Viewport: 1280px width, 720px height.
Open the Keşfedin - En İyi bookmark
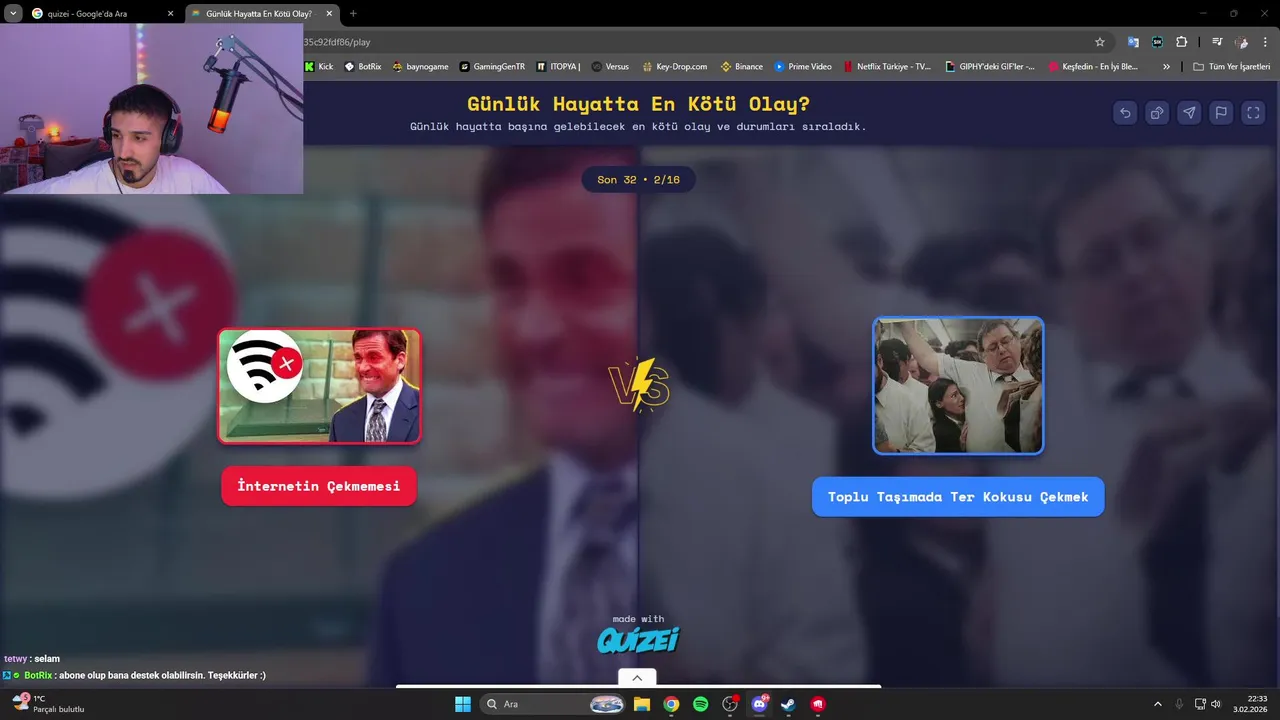point(1093,67)
